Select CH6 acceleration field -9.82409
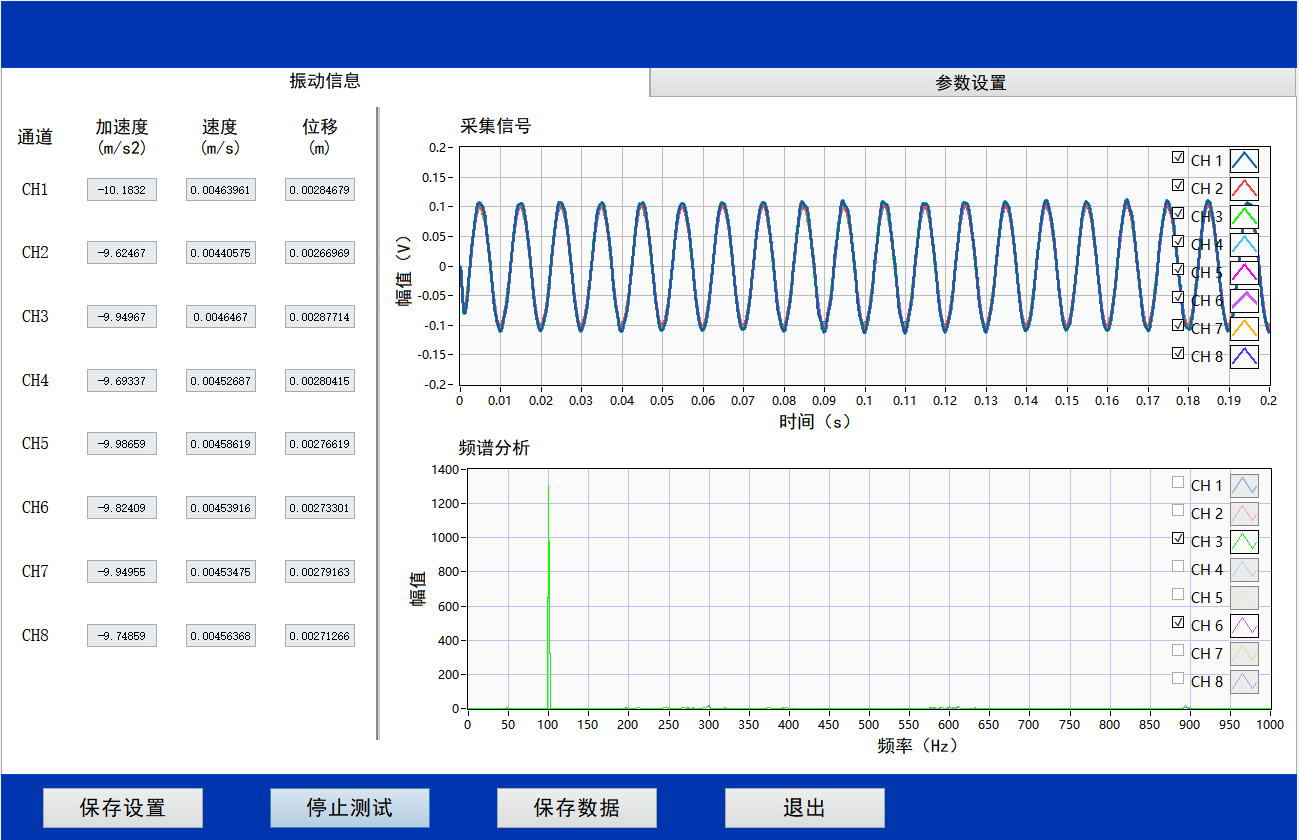1299x840 pixels. click(x=122, y=508)
